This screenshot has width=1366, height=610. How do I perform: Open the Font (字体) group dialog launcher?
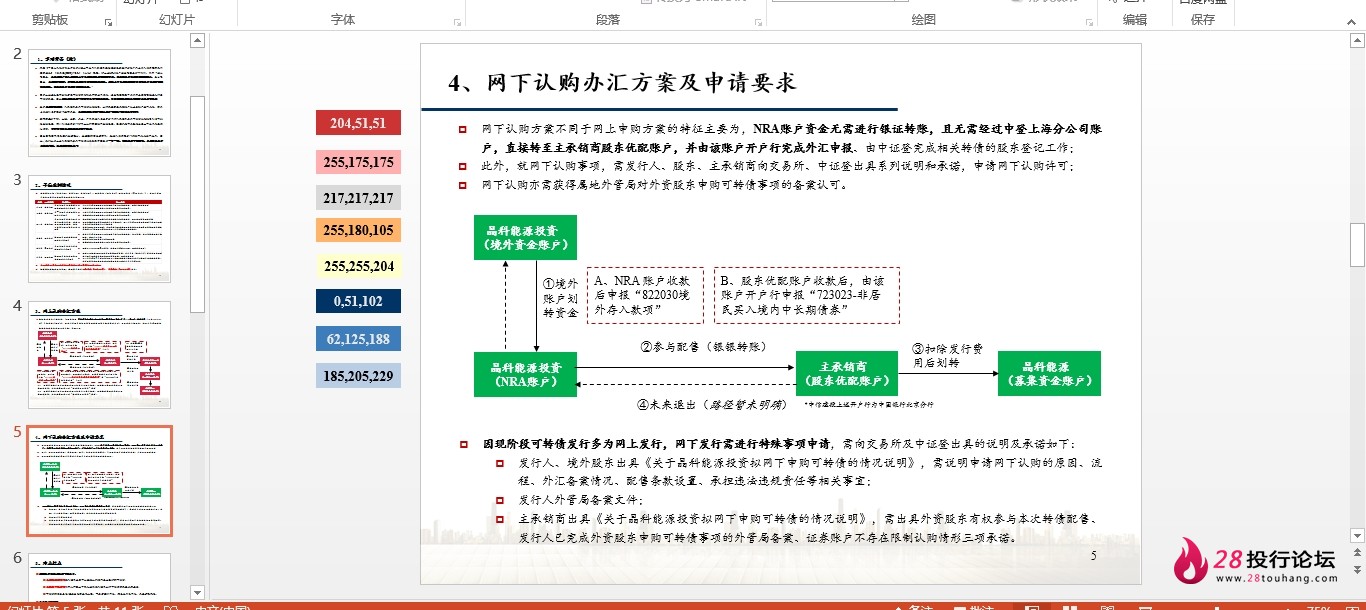pyautogui.click(x=458, y=21)
